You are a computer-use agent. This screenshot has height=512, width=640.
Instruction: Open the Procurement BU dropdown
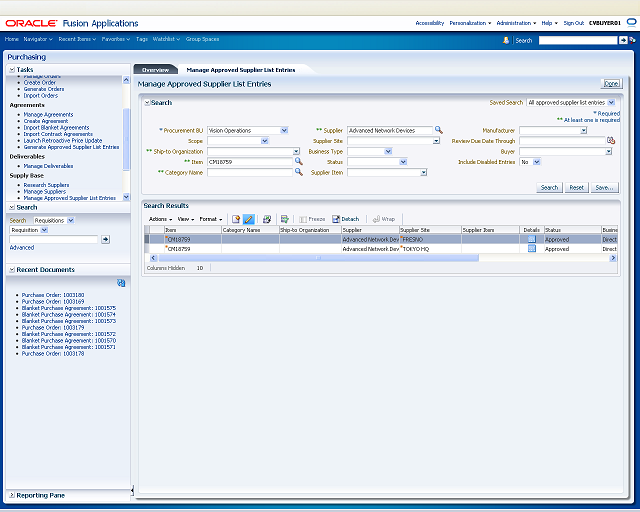tap(284, 130)
